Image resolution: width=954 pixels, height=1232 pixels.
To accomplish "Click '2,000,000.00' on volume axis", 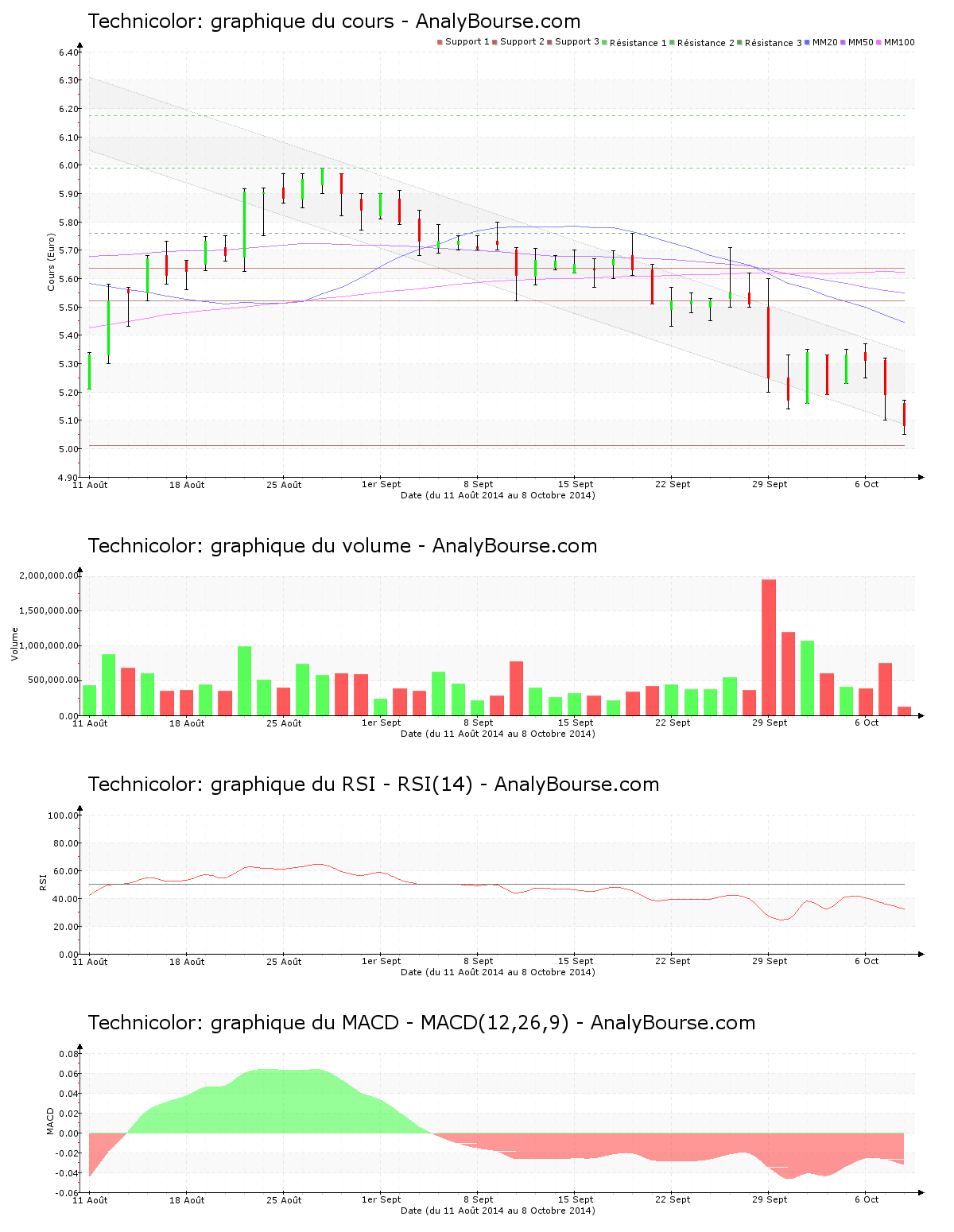I will [x=49, y=575].
